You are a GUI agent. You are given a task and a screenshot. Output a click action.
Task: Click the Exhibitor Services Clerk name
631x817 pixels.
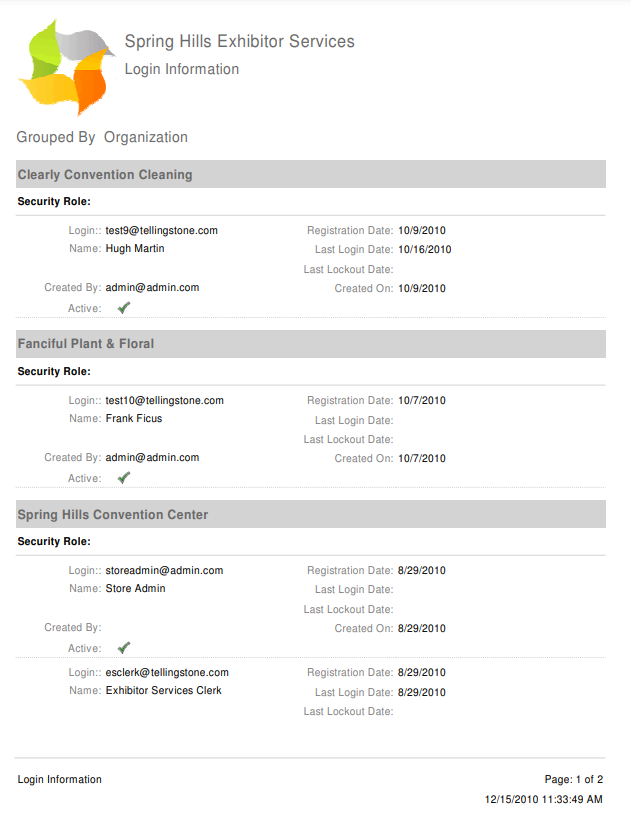[x=163, y=691]
